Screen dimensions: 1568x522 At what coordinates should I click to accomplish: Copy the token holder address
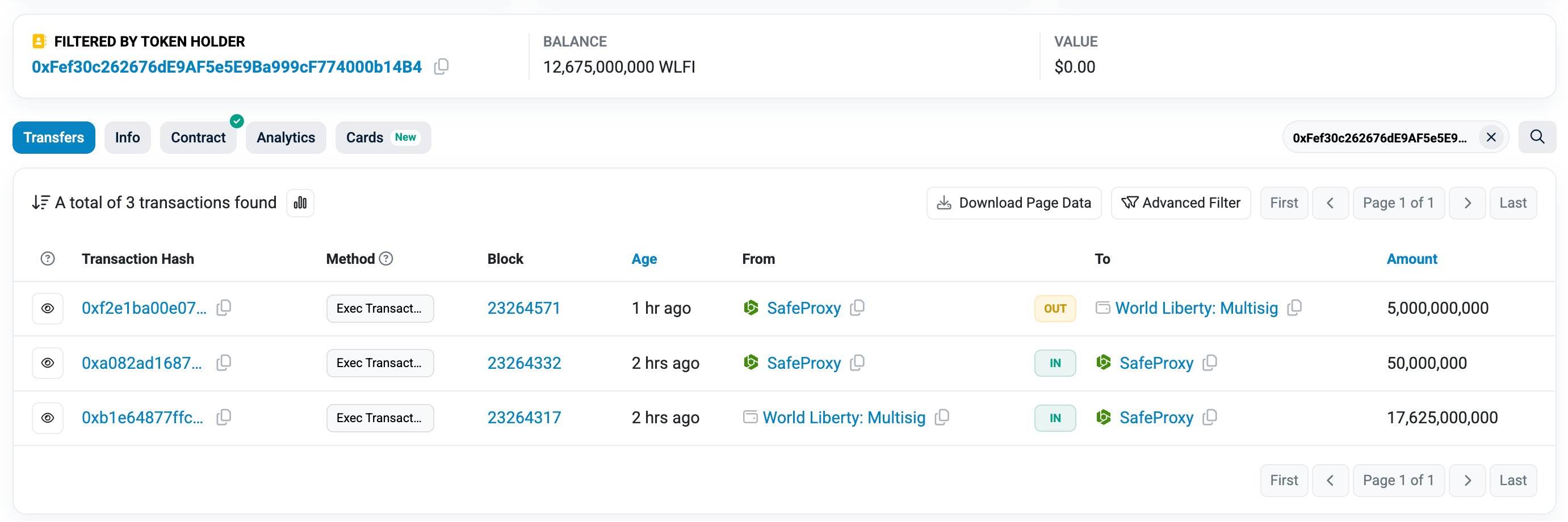[441, 66]
